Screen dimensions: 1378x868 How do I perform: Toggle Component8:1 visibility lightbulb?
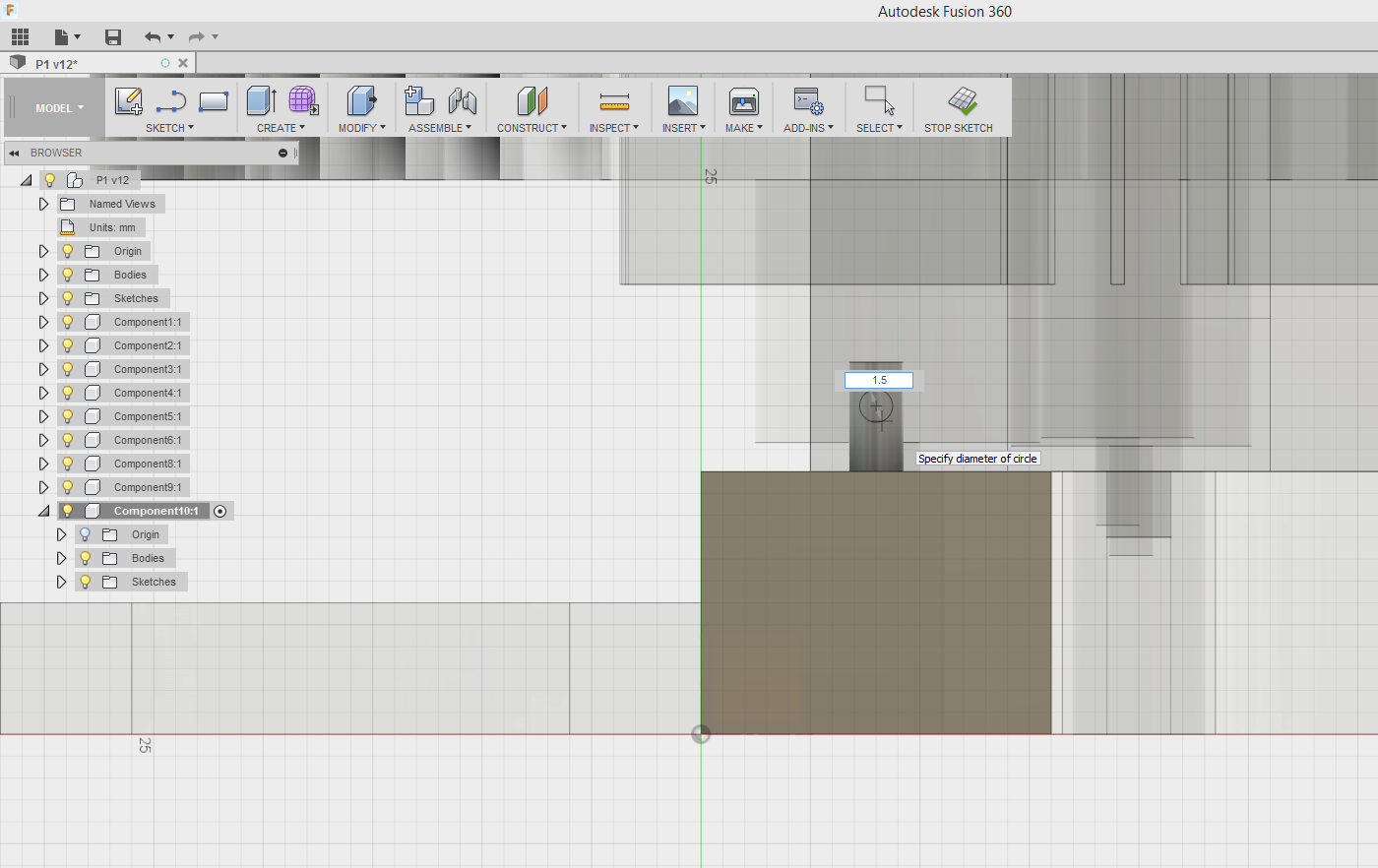click(68, 464)
